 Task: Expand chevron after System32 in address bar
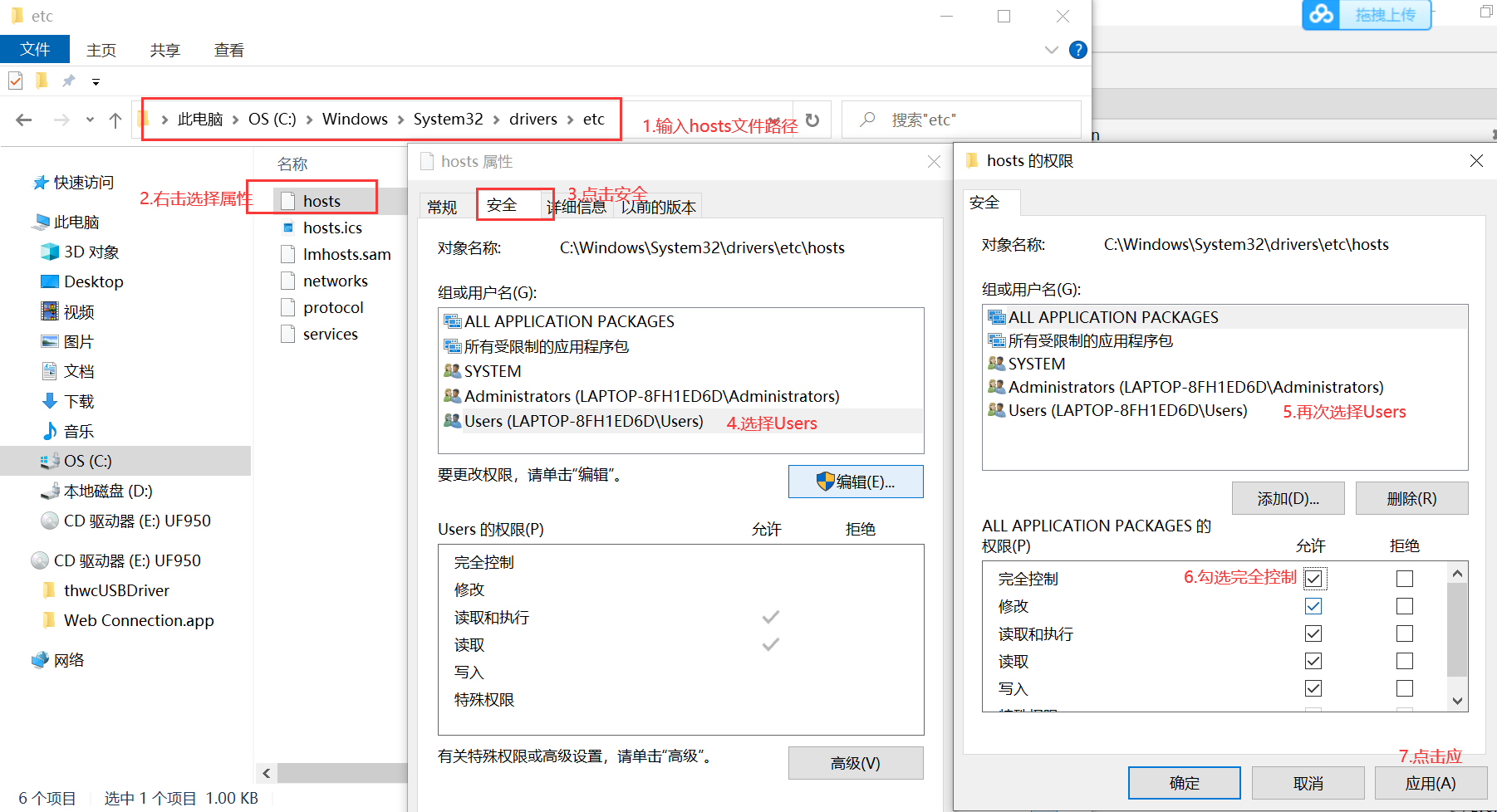coord(496,120)
